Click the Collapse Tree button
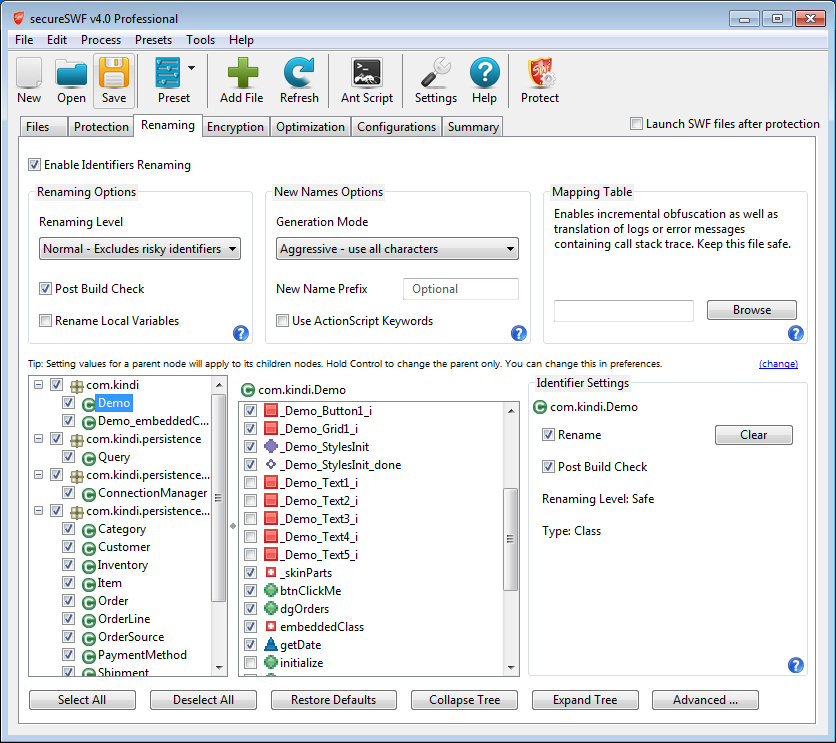Image resolution: width=836 pixels, height=743 pixels. [464, 700]
